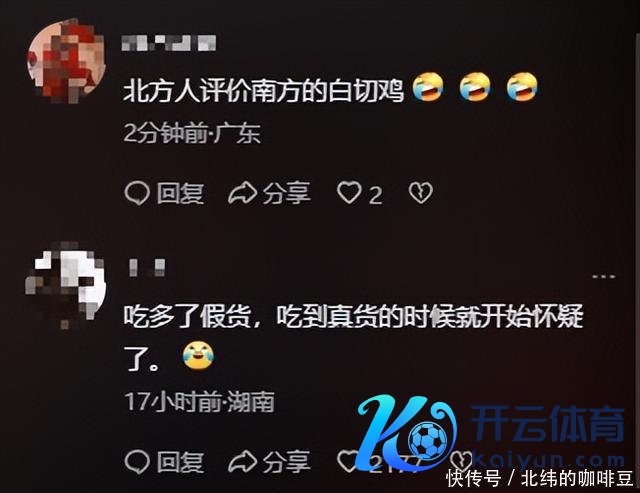The image size is (640, 493).
Task: Click the blurred username above the 吃多了假货 comment
Action: click(x=147, y=267)
